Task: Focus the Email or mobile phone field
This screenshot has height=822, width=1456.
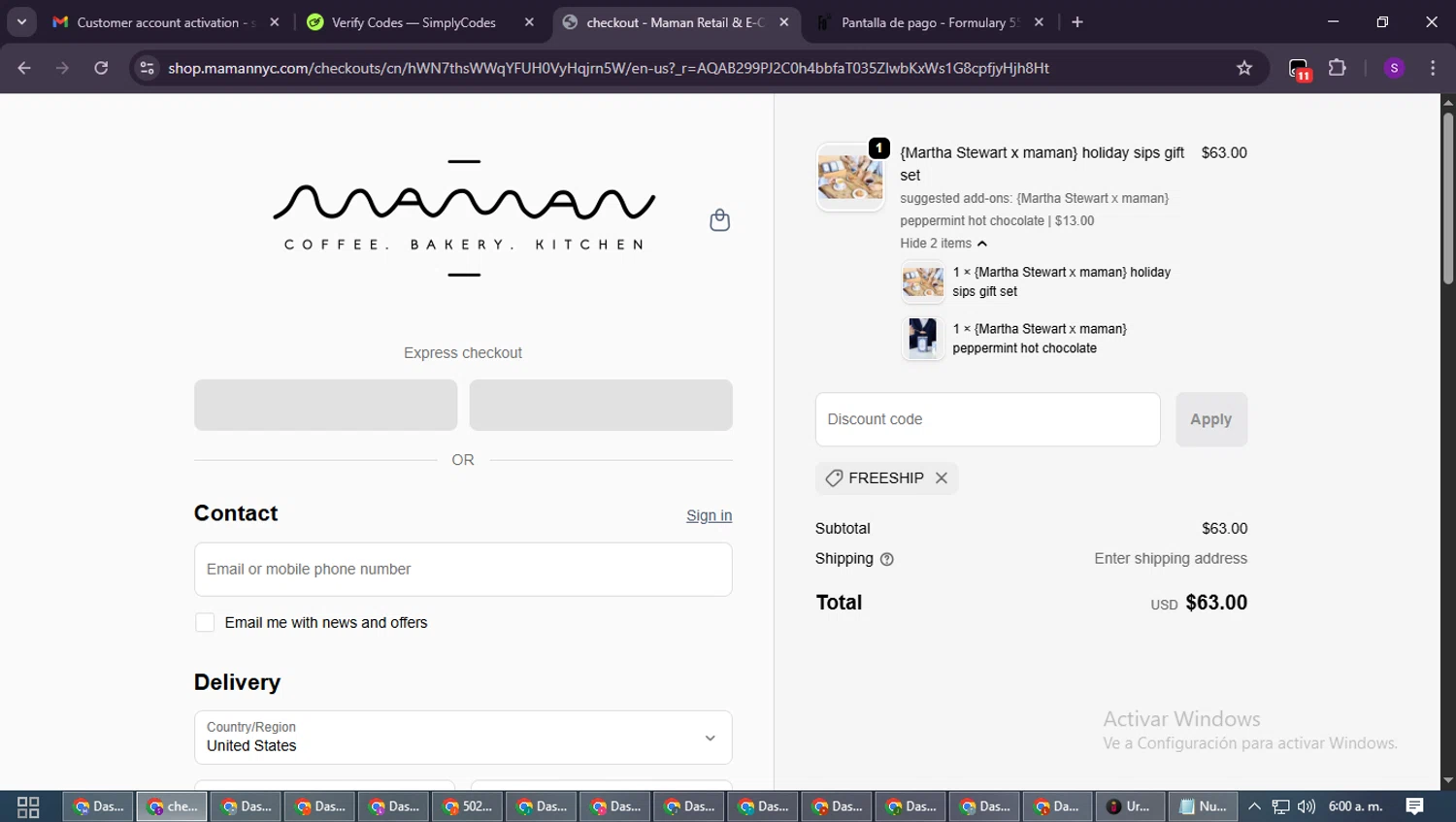Action: [x=463, y=569]
